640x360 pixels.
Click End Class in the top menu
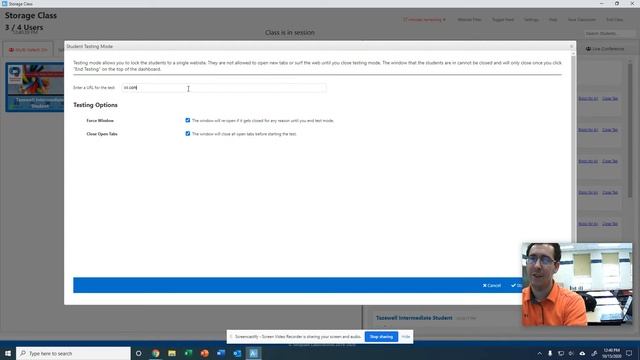pyautogui.click(x=614, y=20)
